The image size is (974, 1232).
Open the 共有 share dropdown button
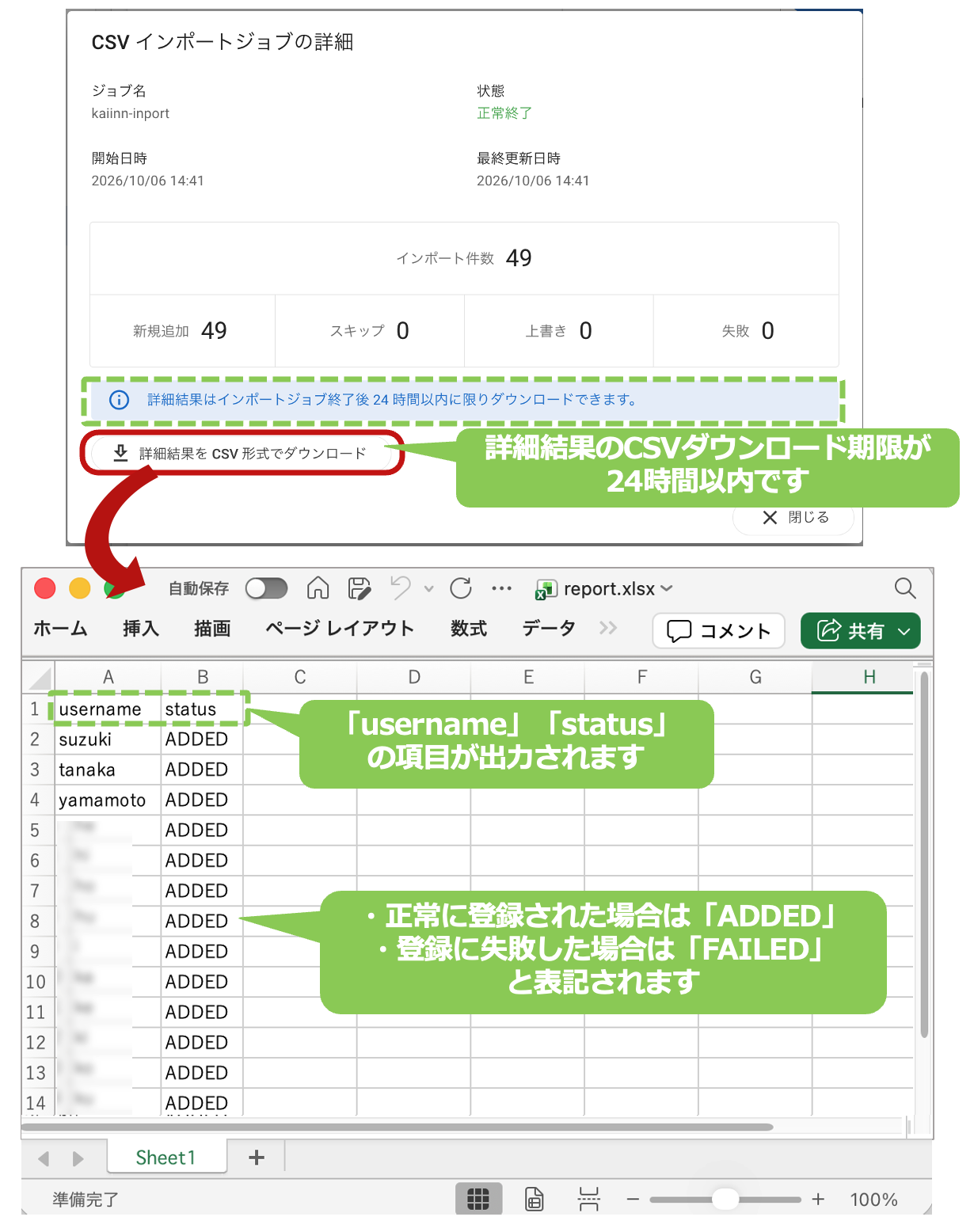click(x=861, y=631)
